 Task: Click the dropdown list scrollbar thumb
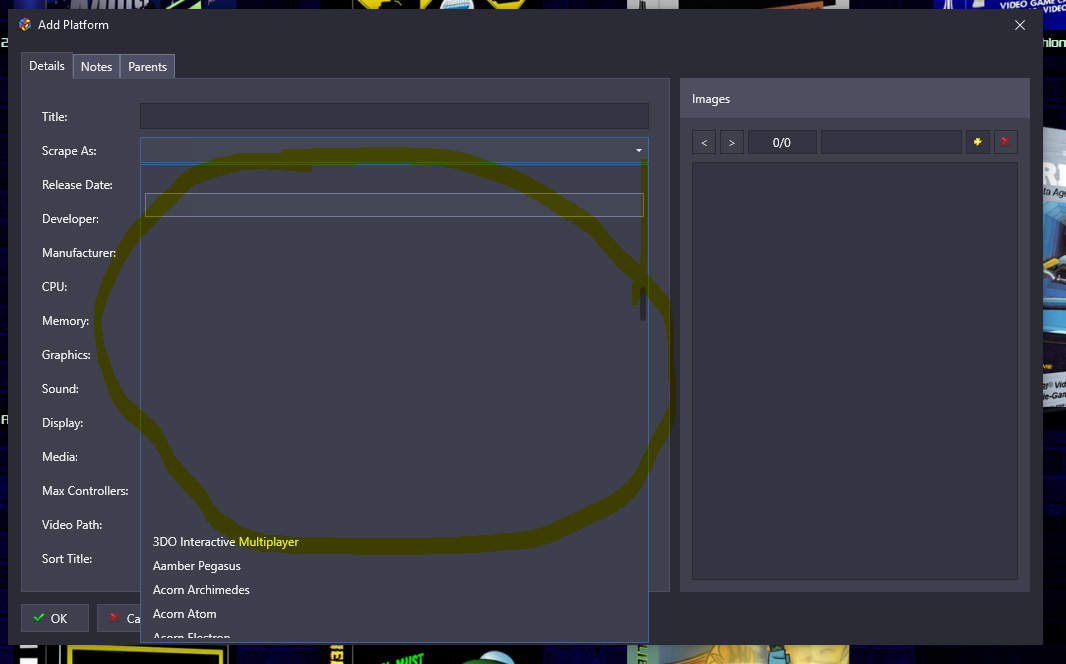click(x=642, y=303)
